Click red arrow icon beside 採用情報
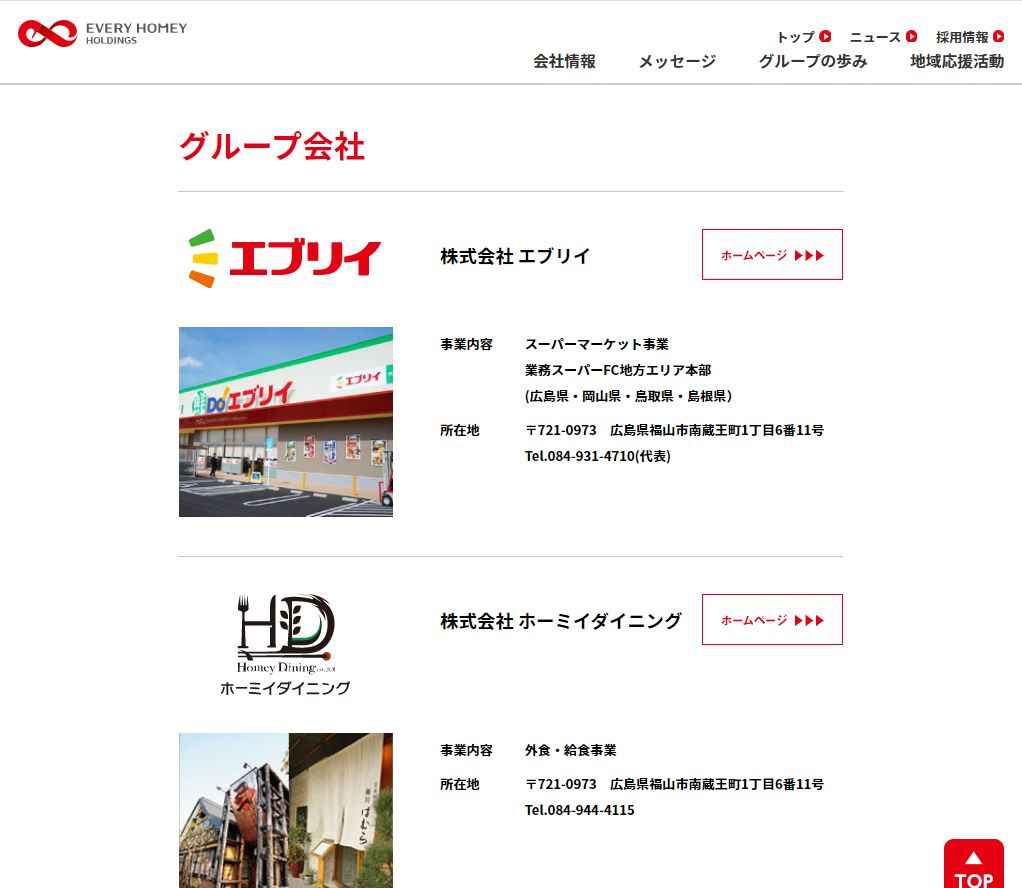Screen dimensions: 1022x888 [998, 37]
